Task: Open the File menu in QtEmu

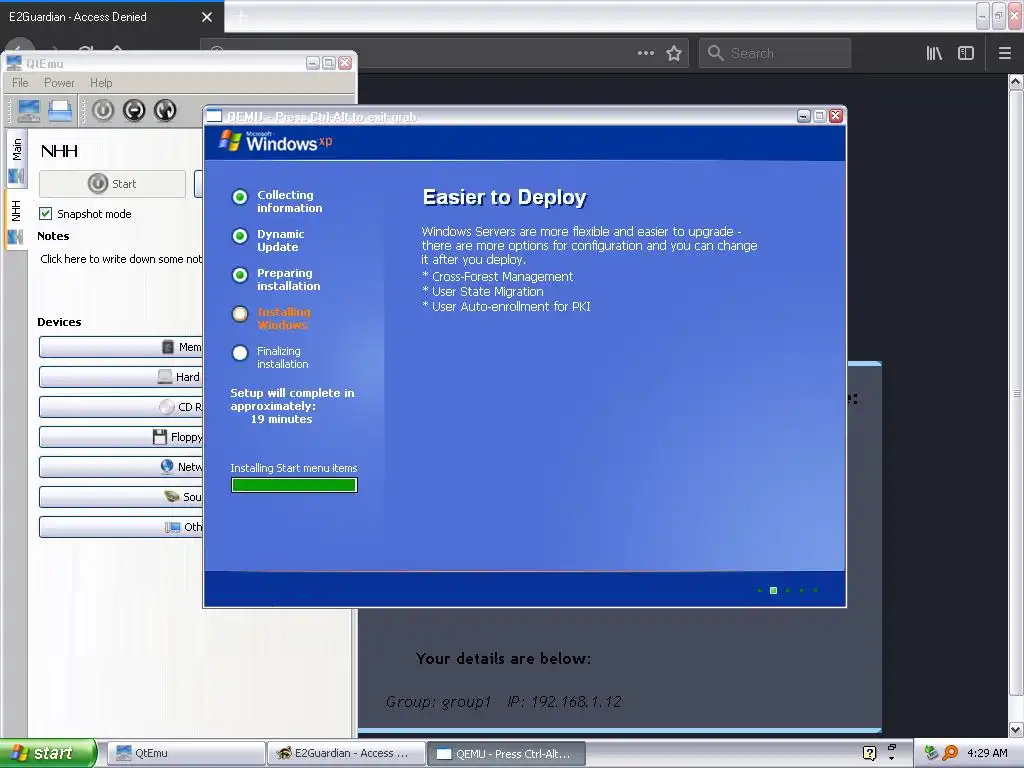Action: tap(20, 83)
